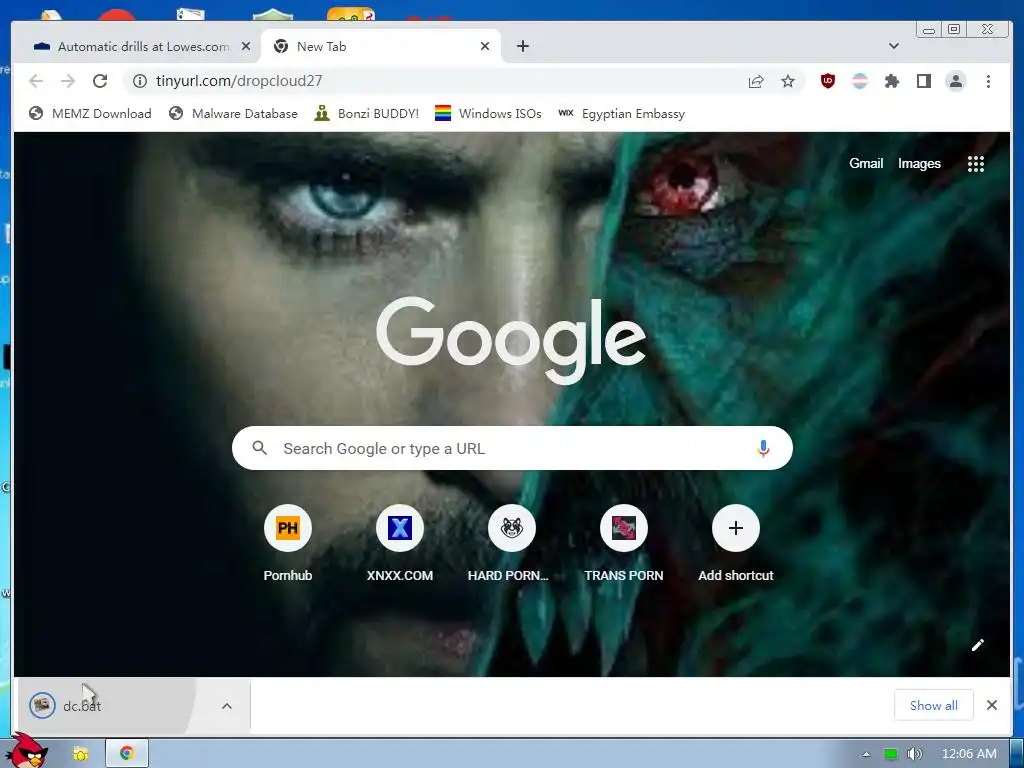Open the Extensions puzzle menu

pos(891,81)
